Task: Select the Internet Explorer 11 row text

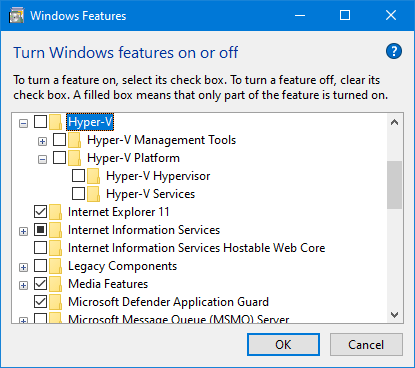Action: pos(119,212)
